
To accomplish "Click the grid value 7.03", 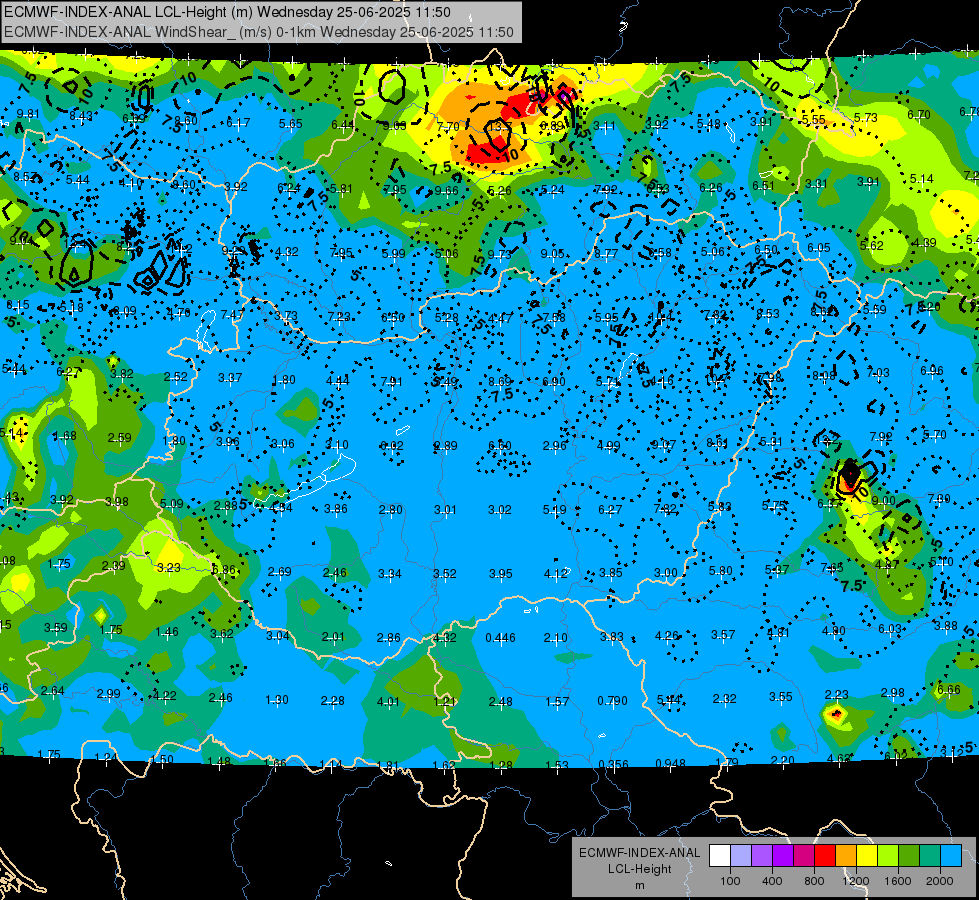I will tap(878, 373).
